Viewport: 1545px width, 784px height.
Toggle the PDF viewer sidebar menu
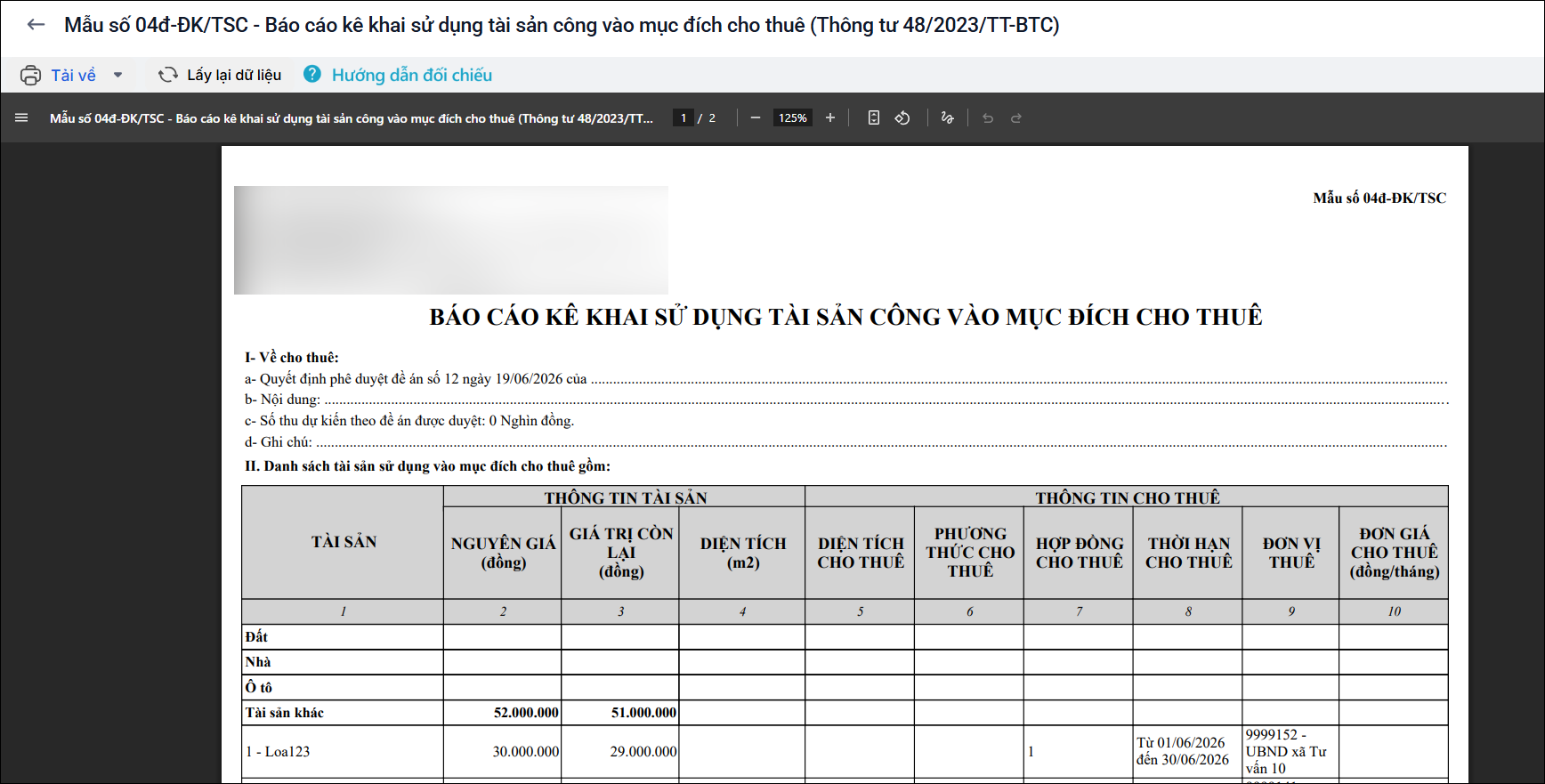point(21,117)
